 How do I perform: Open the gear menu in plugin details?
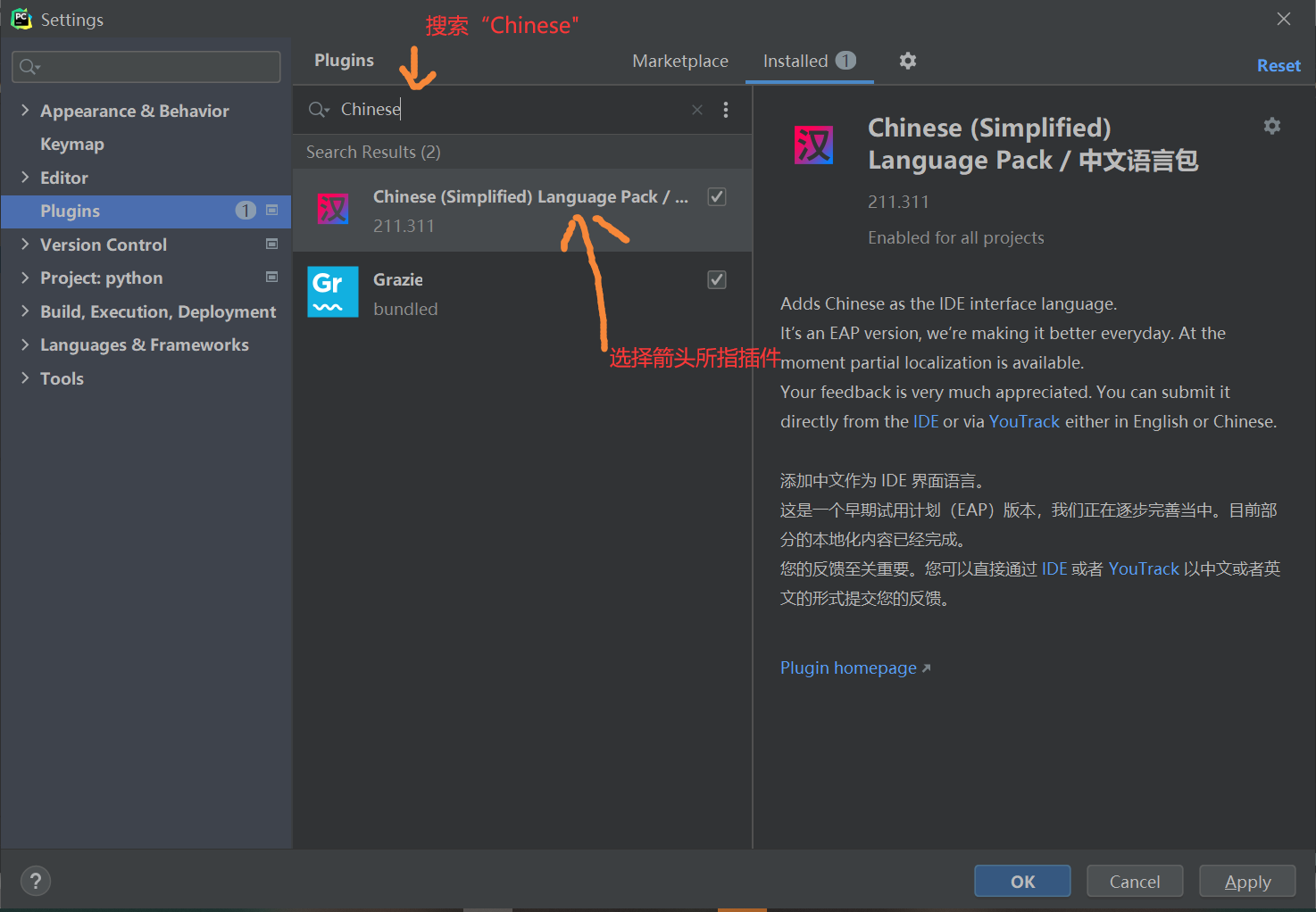(1272, 127)
